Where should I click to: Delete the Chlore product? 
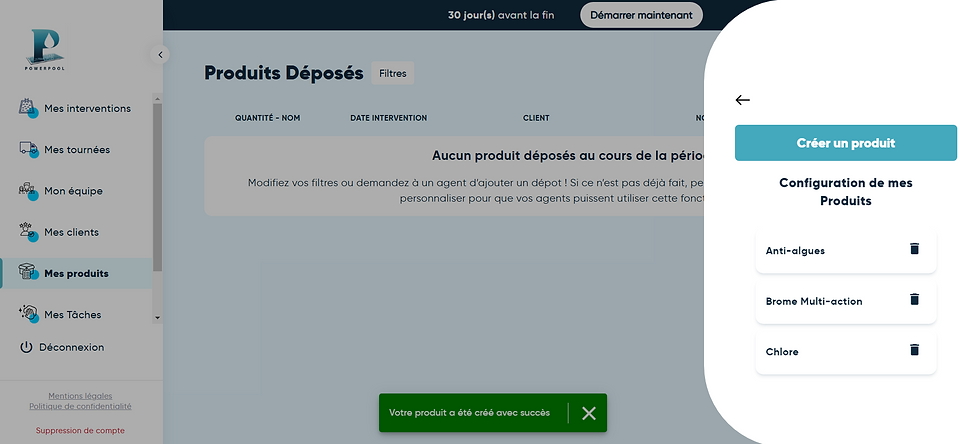pyautogui.click(x=914, y=350)
